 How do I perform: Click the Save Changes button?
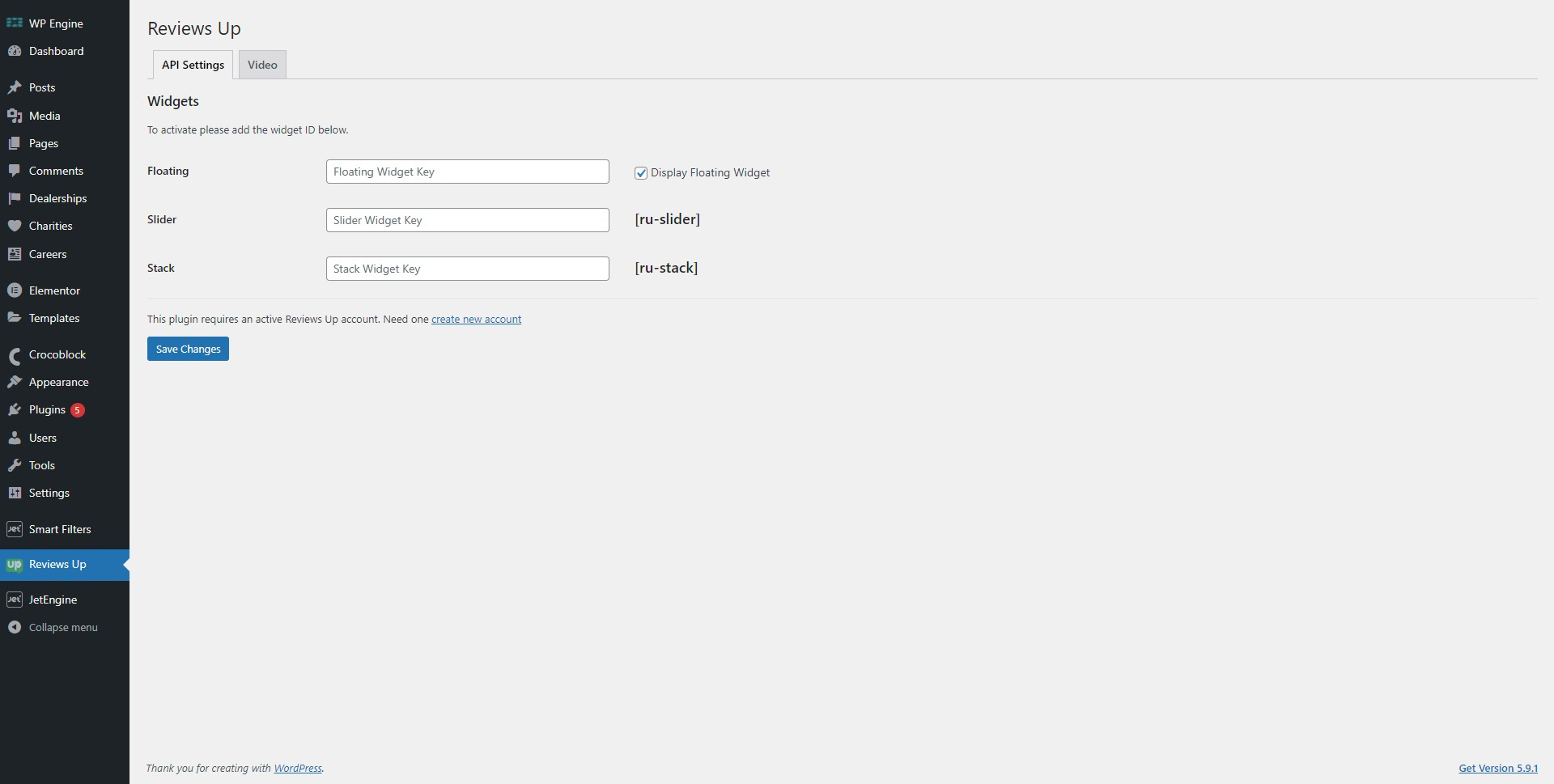(x=188, y=349)
